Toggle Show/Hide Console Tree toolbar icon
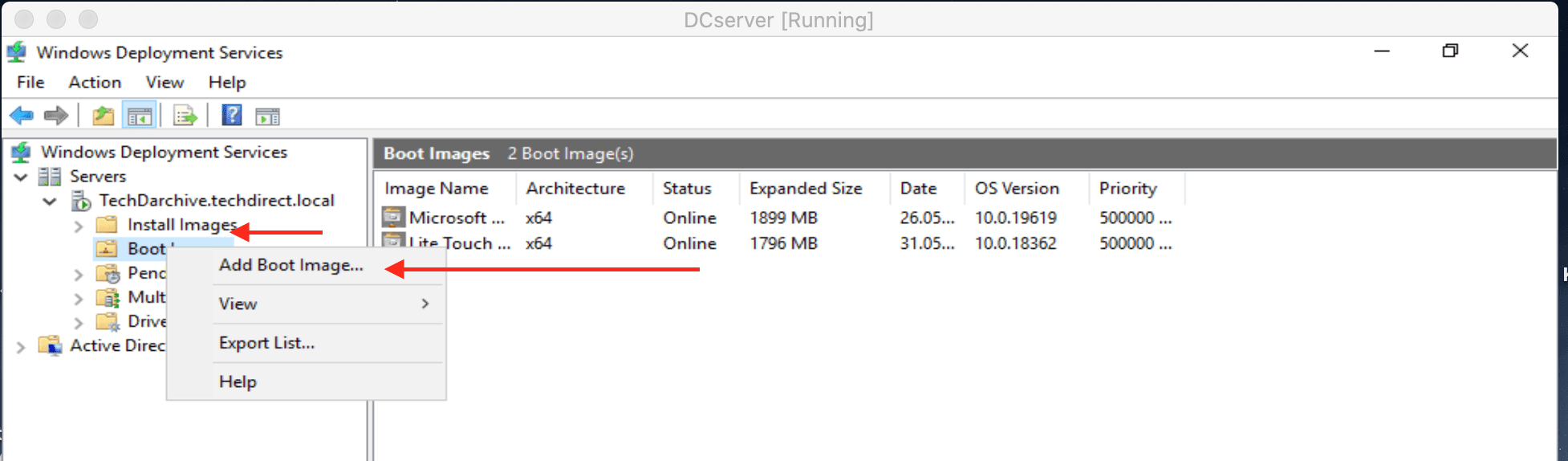1568x461 pixels. tap(139, 116)
